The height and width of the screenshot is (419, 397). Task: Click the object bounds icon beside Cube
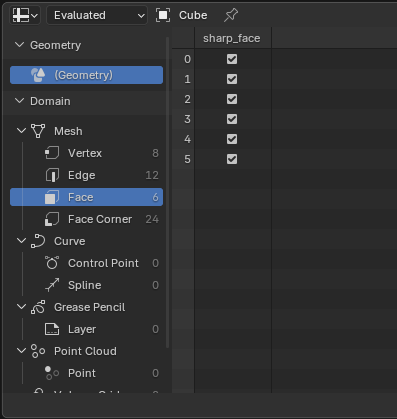click(163, 15)
